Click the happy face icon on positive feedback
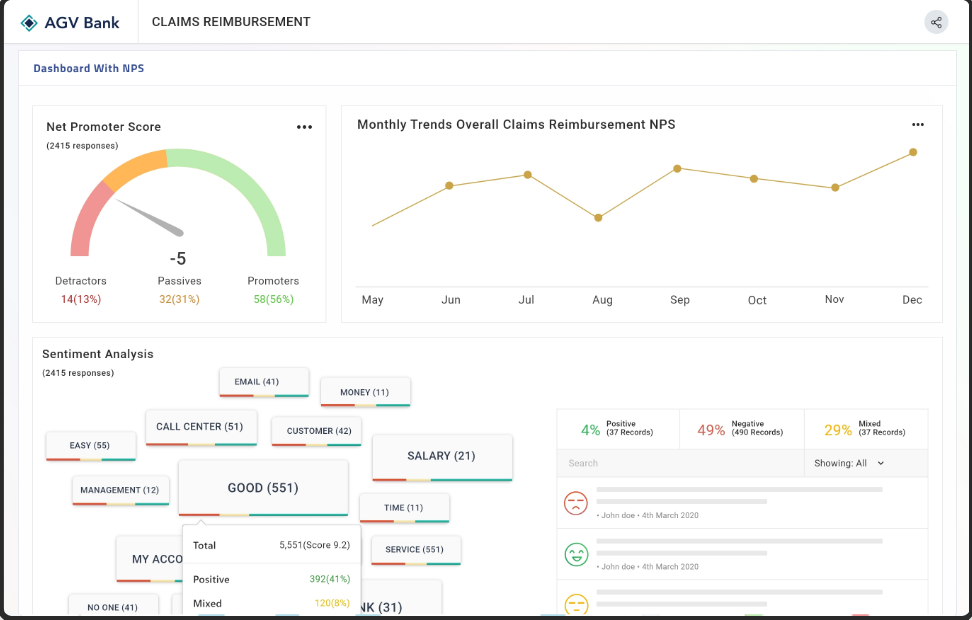The width and height of the screenshot is (972, 620). [576, 554]
